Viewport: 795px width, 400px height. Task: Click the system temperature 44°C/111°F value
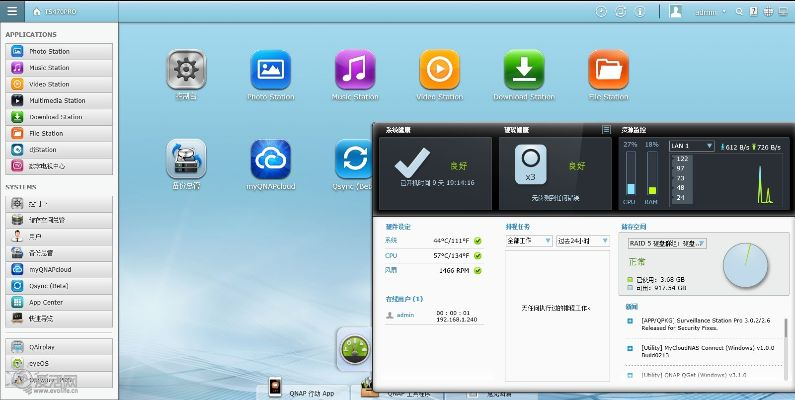point(451,241)
